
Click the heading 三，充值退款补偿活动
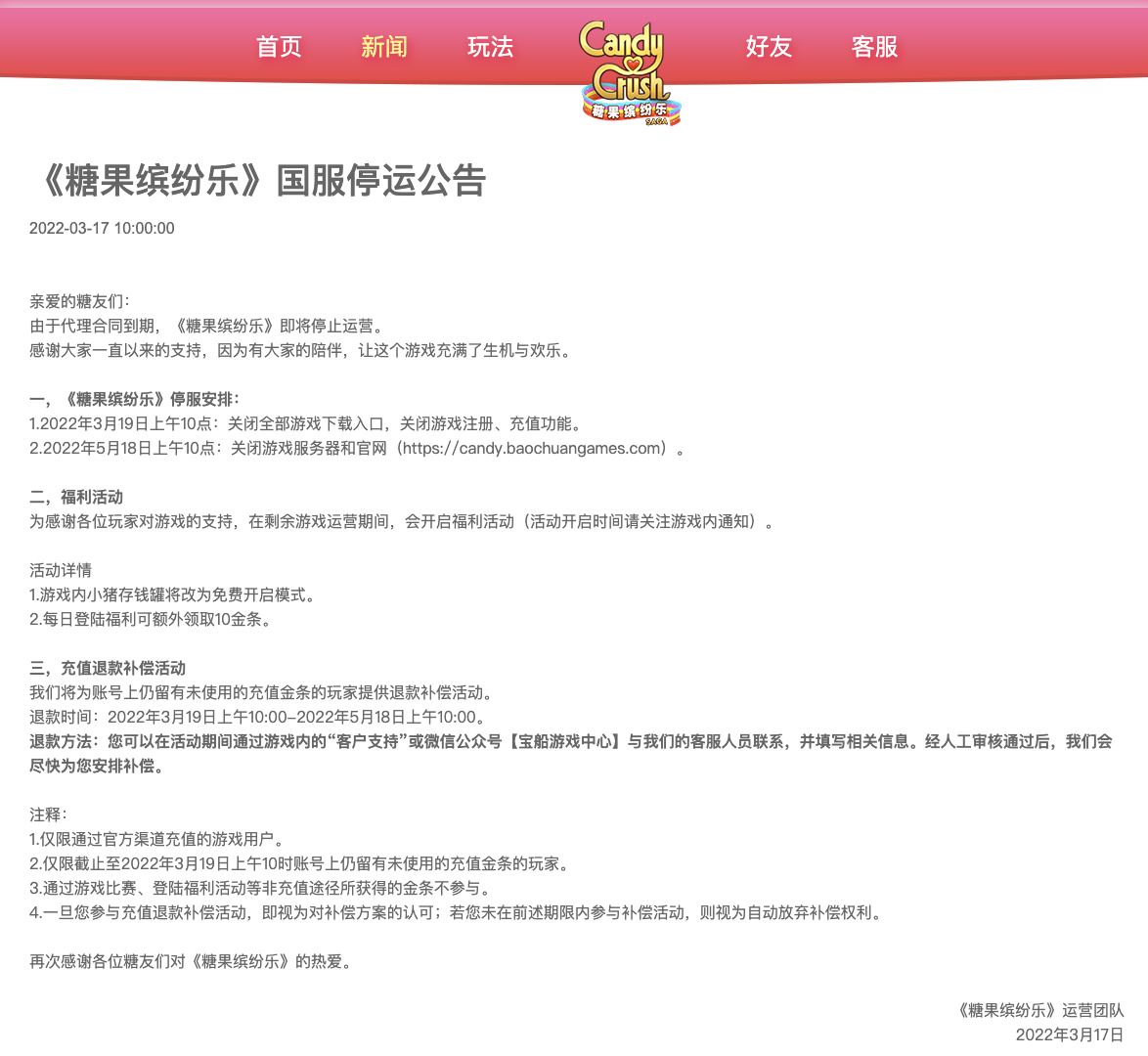click(x=108, y=668)
